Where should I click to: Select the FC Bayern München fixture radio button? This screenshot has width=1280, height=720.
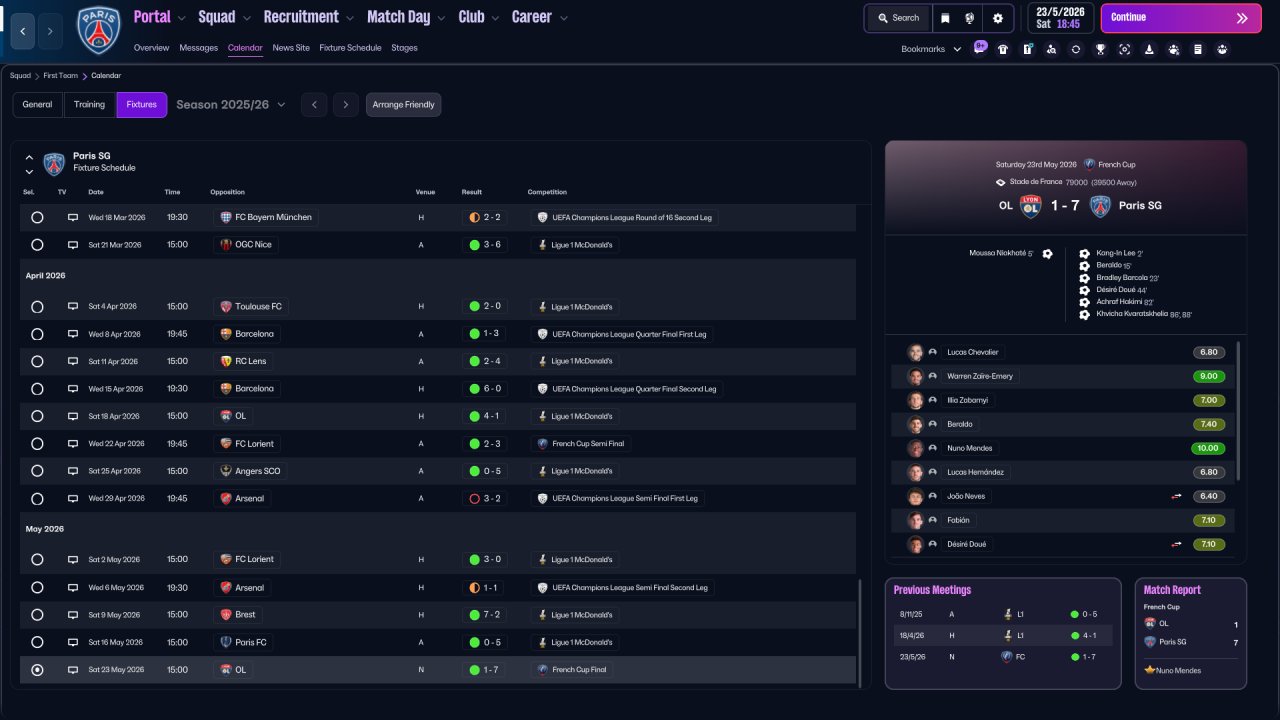click(x=37, y=217)
